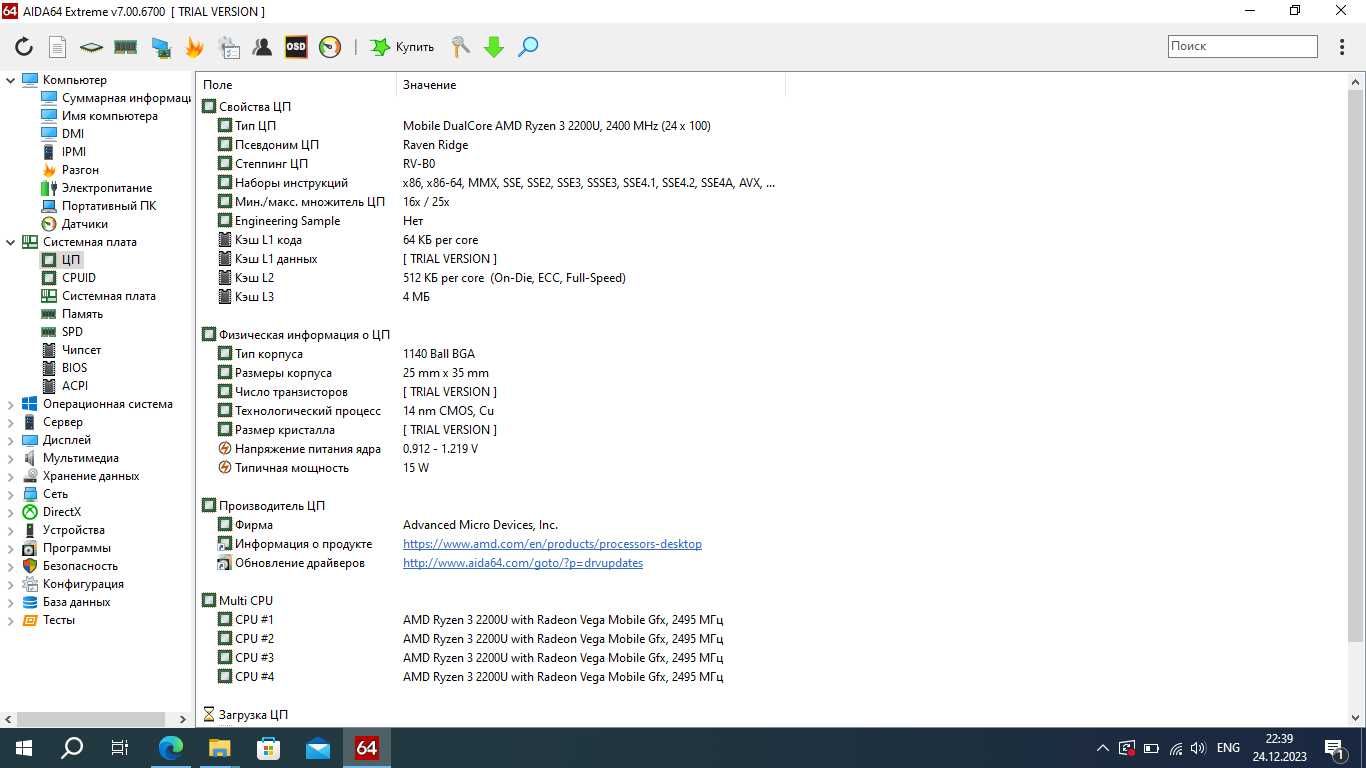Image resolution: width=1366 pixels, height=768 pixels.
Task: Launch the flame stability test icon
Action: pyautogui.click(x=194, y=47)
